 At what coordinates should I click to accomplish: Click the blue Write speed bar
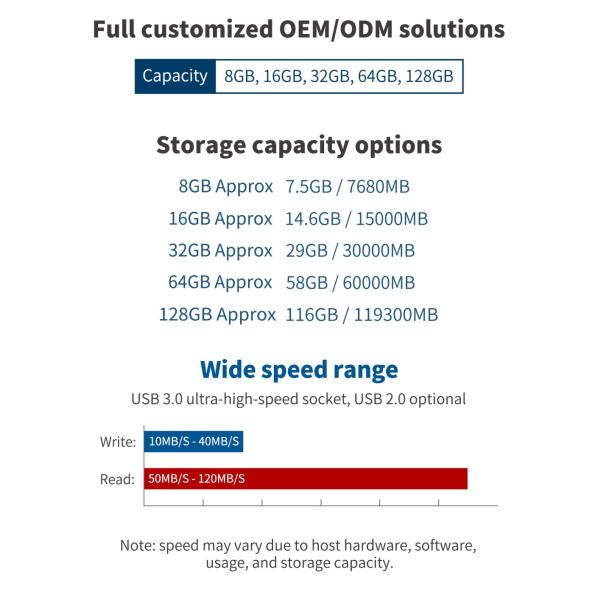point(194,442)
